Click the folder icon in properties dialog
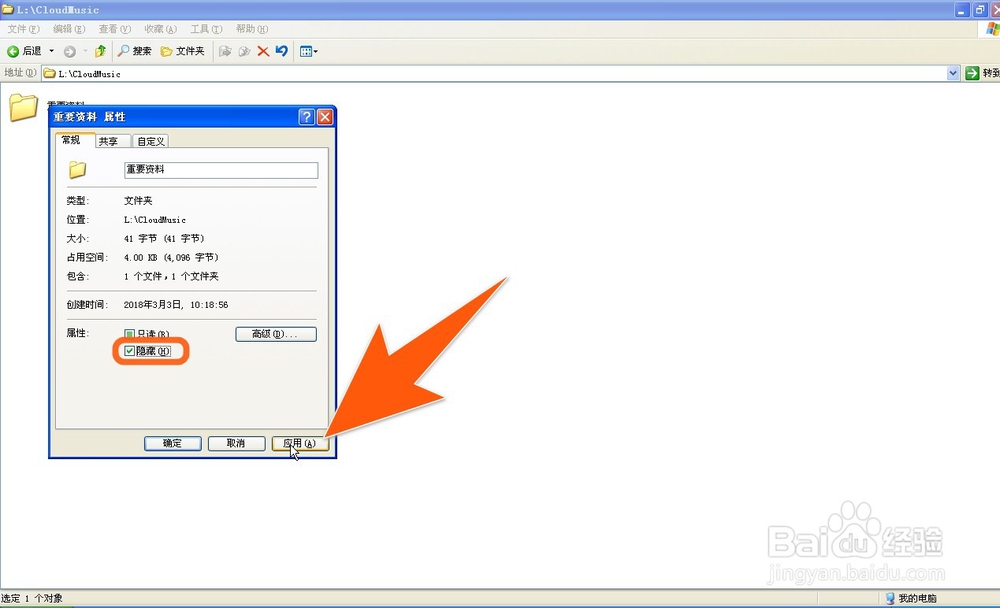The height and width of the screenshot is (608, 1000). pyautogui.click(x=77, y=170)
